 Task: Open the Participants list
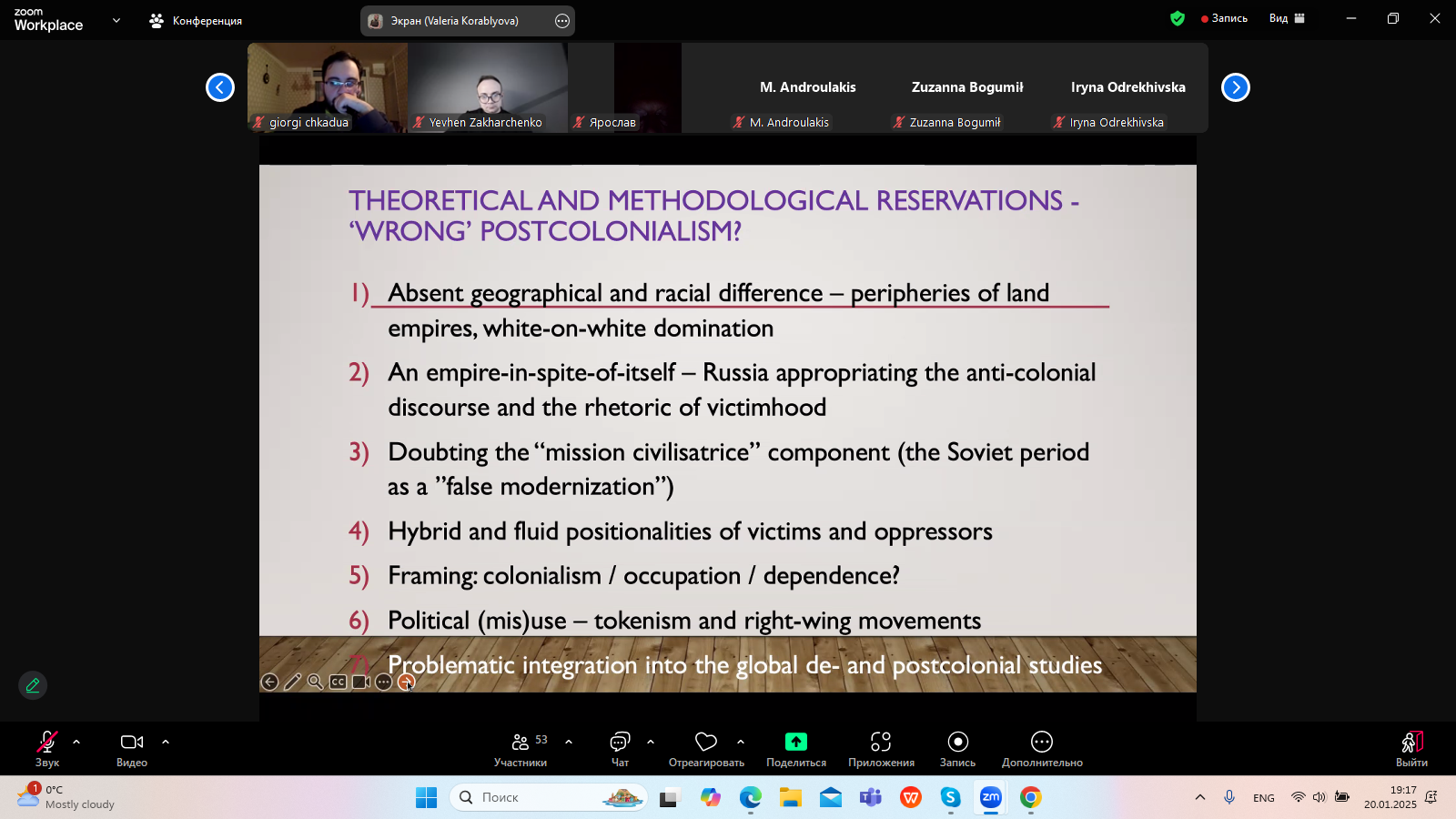tap(521, 743)
